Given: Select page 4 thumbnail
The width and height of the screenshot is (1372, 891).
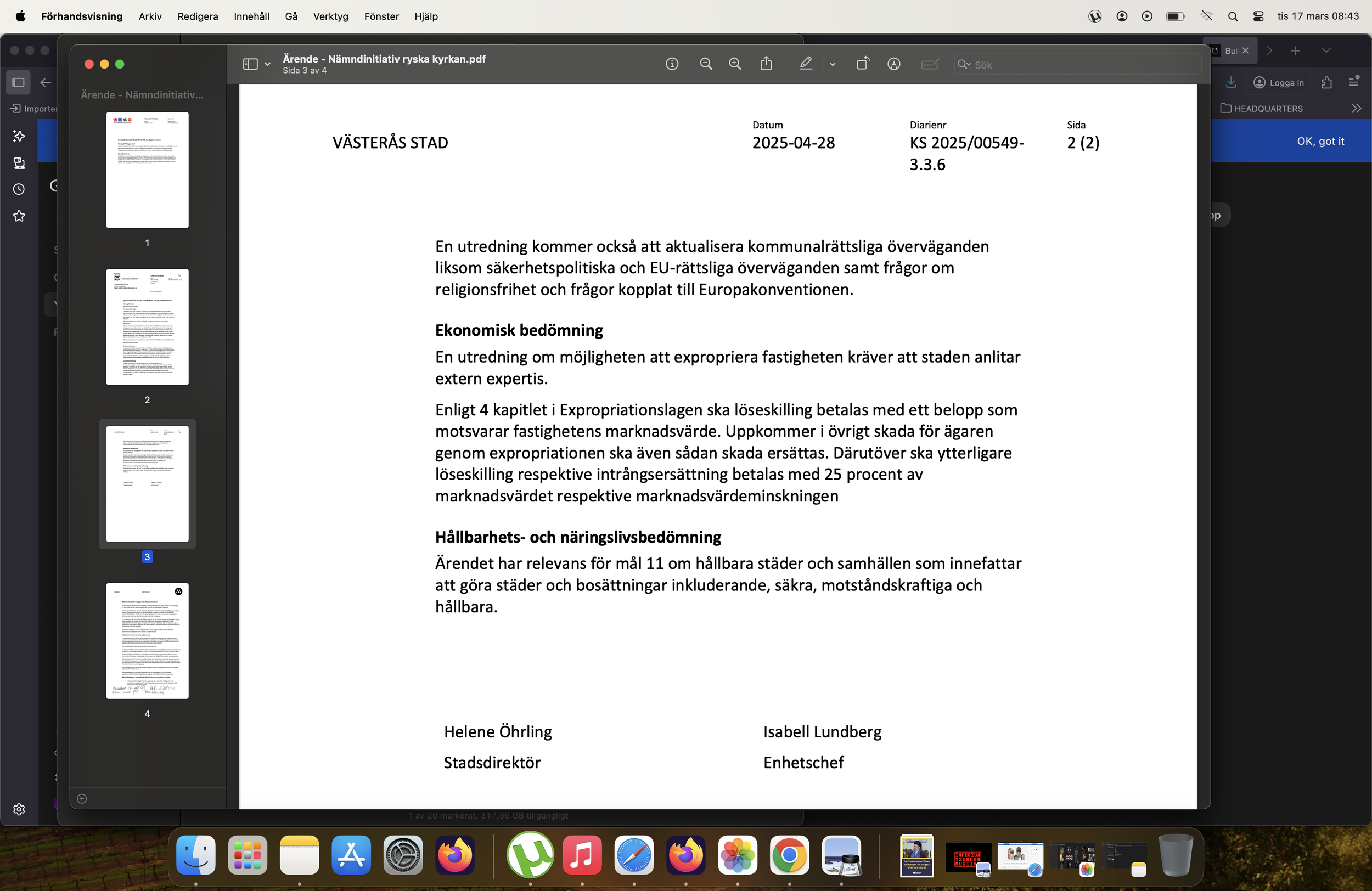Looking at the screenshot, I should pos(147,641).
